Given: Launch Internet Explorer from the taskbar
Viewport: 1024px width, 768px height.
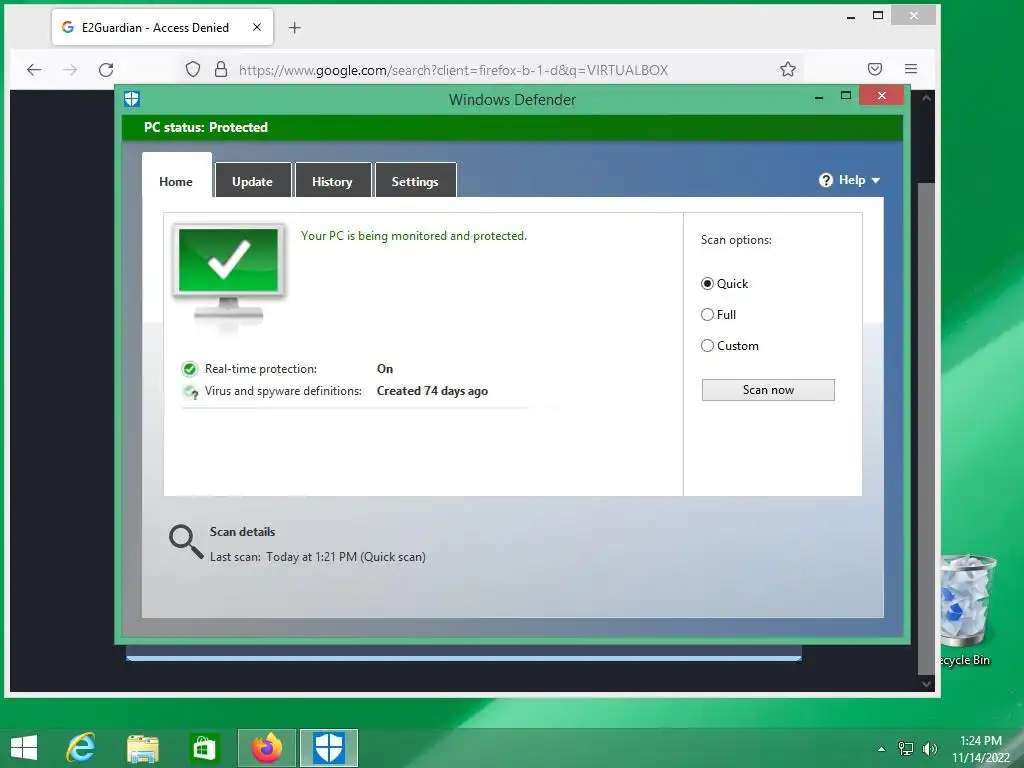Looking at the screenshot, I should tap(81, 748).
